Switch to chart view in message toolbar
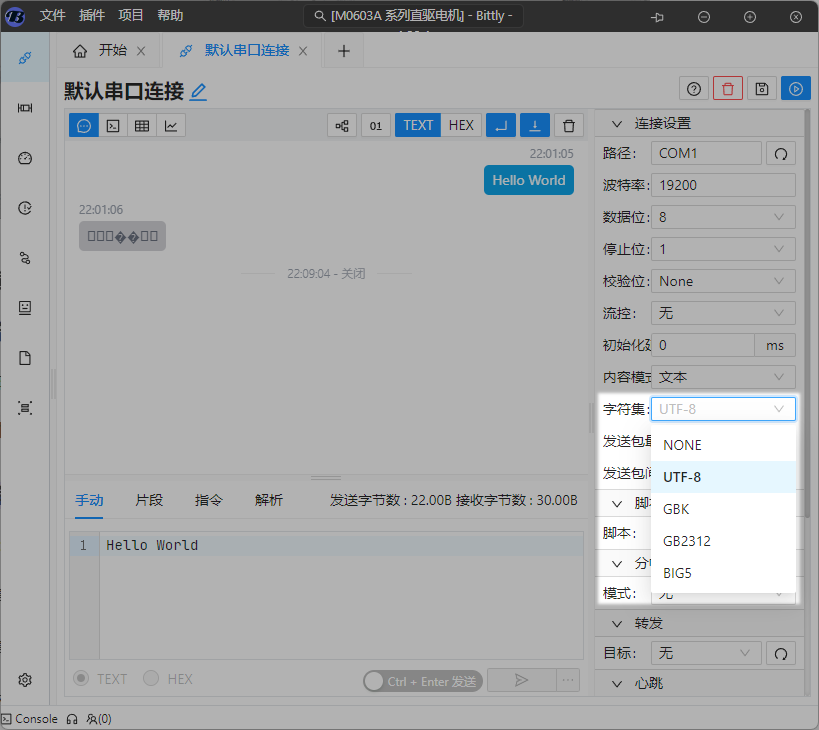The width and height of the screenshot is (819, 730). coord(171,125)
